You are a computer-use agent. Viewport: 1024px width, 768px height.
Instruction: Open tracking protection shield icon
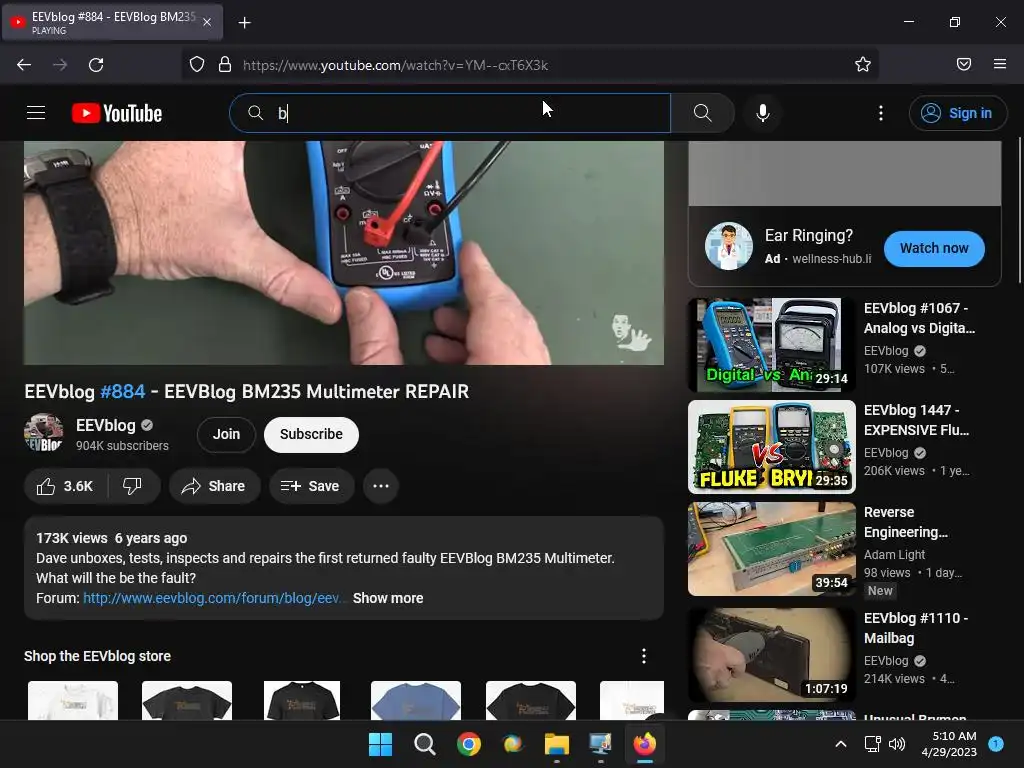[197, 65]
